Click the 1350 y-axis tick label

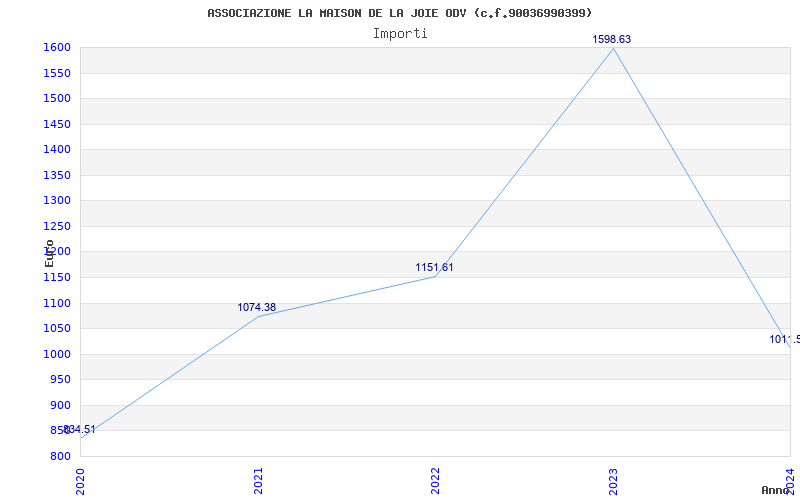pos(57,175)
